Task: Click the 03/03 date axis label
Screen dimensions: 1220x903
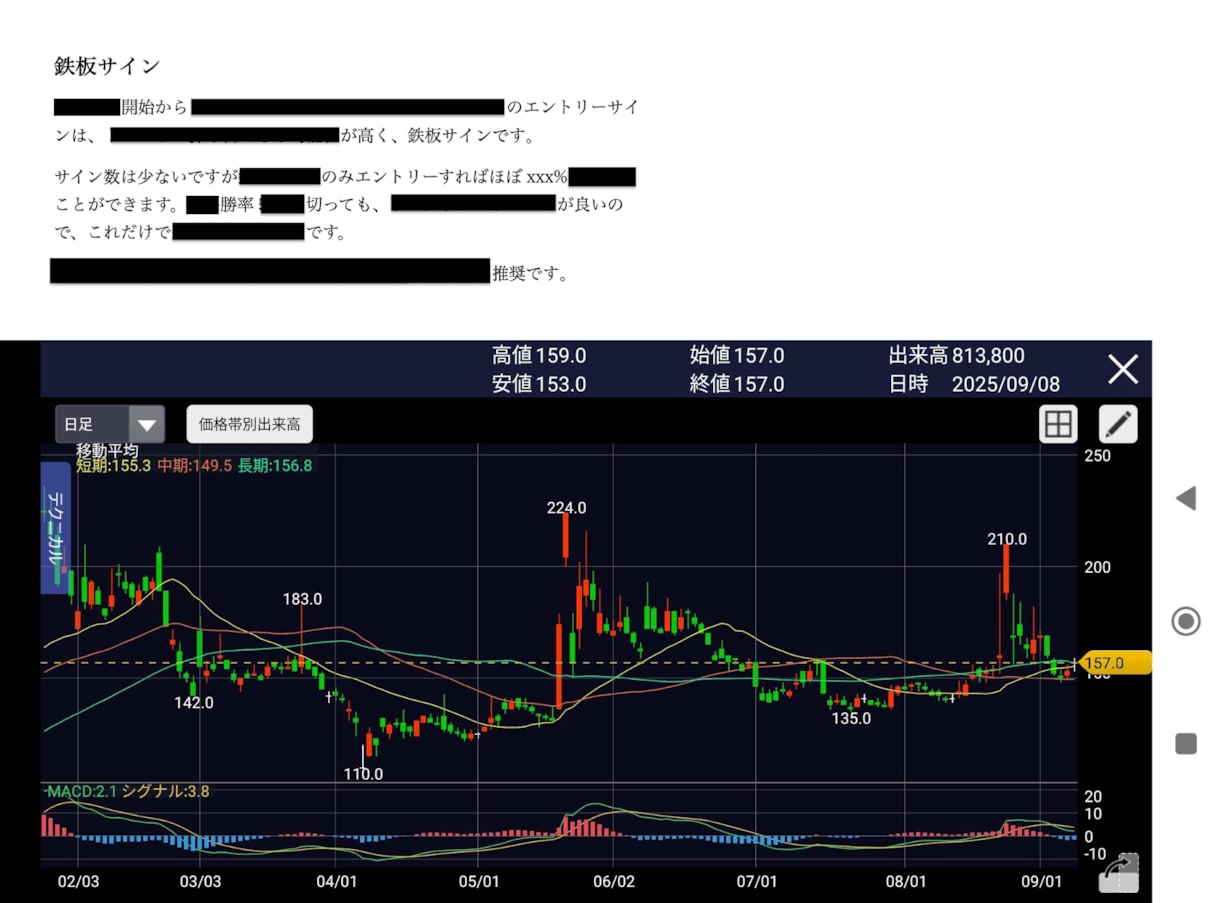Action: 200,882
